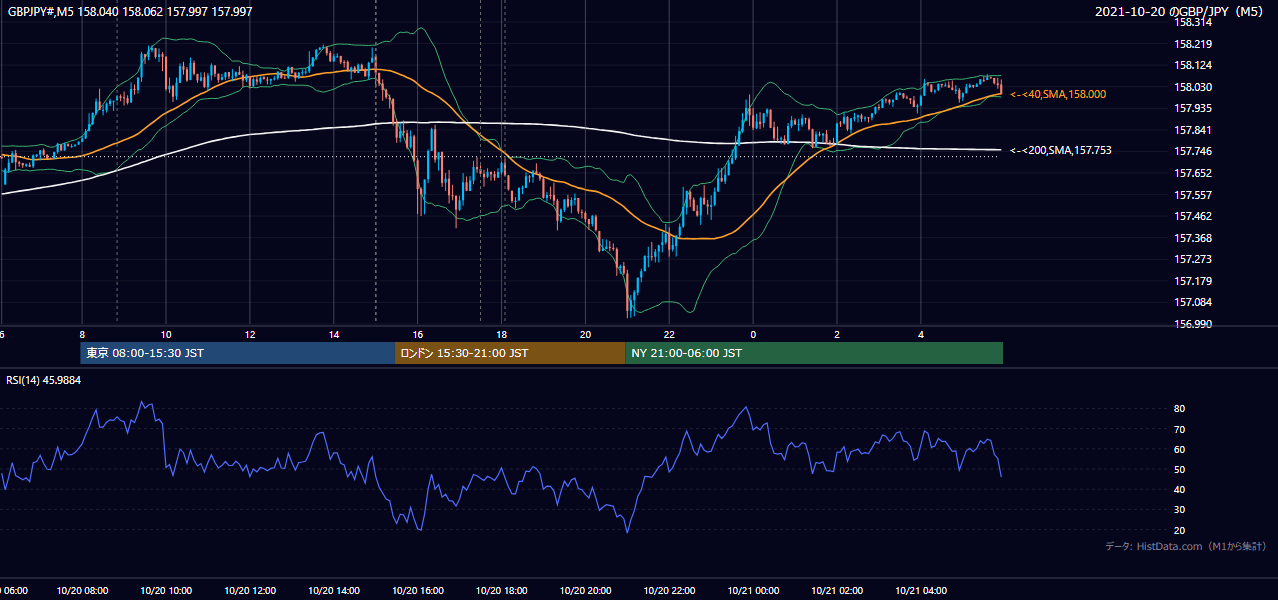The height and width of the screenshot is (600, 1278).
Task: Click the 157.557 price axis label
Action: (1193, 195)
